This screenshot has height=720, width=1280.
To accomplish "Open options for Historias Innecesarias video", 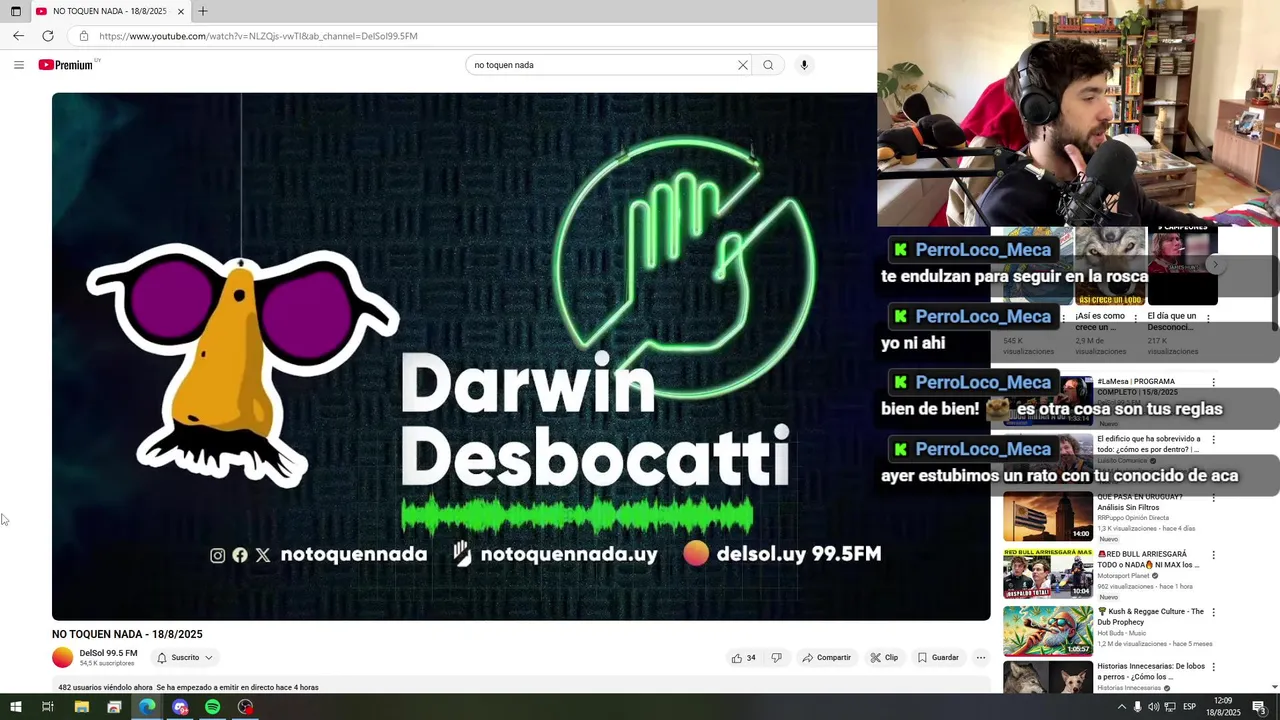I will [x=1214, y=667].
